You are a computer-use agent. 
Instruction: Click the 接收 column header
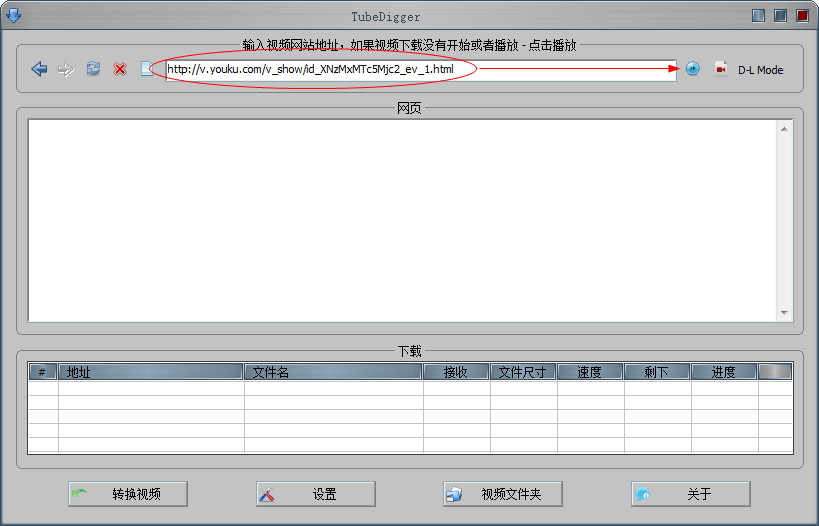point(457,372)
